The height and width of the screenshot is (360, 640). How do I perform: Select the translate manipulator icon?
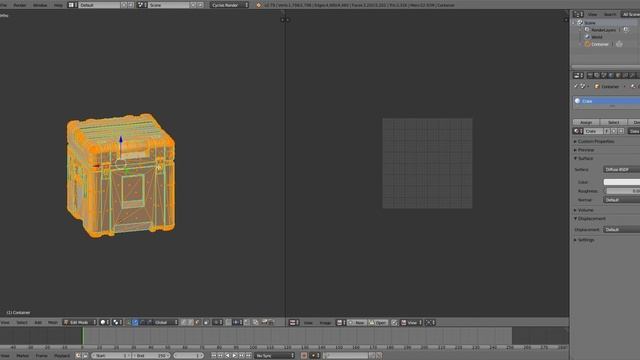pos(135,322)
